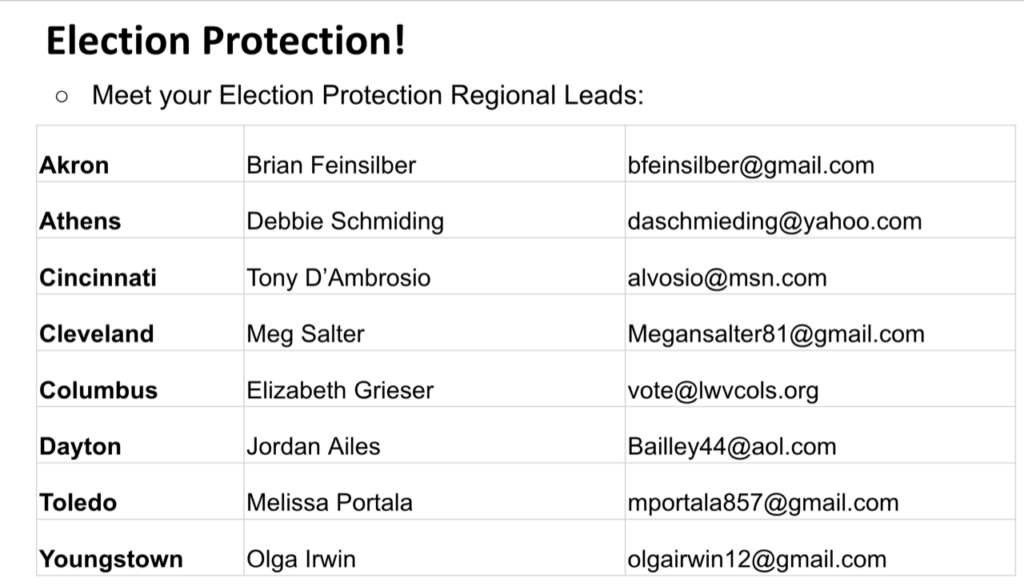
Task: Open the bfeinsilber@gmail.com email address
Action: pos(750,165)
